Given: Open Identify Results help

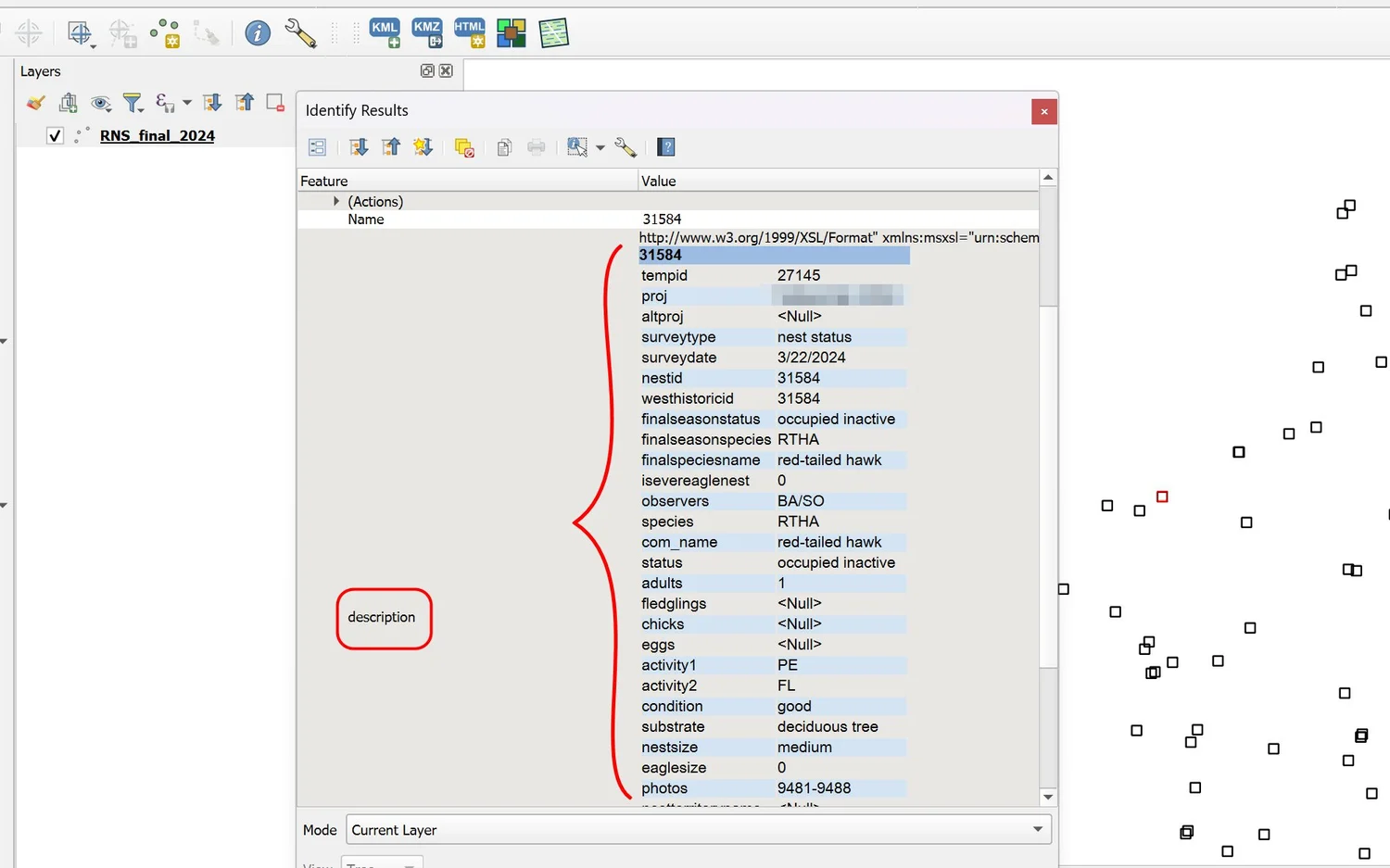Looking at the screenshot, I should coord(665,146).
